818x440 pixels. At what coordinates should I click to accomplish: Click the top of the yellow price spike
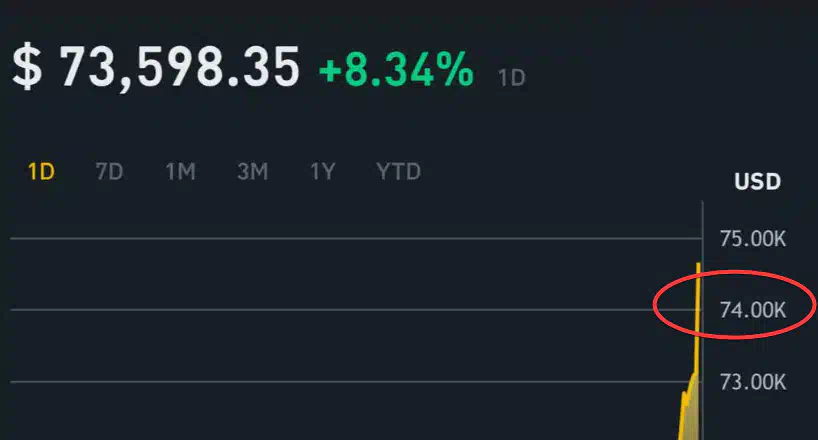(x=699, y=265)
